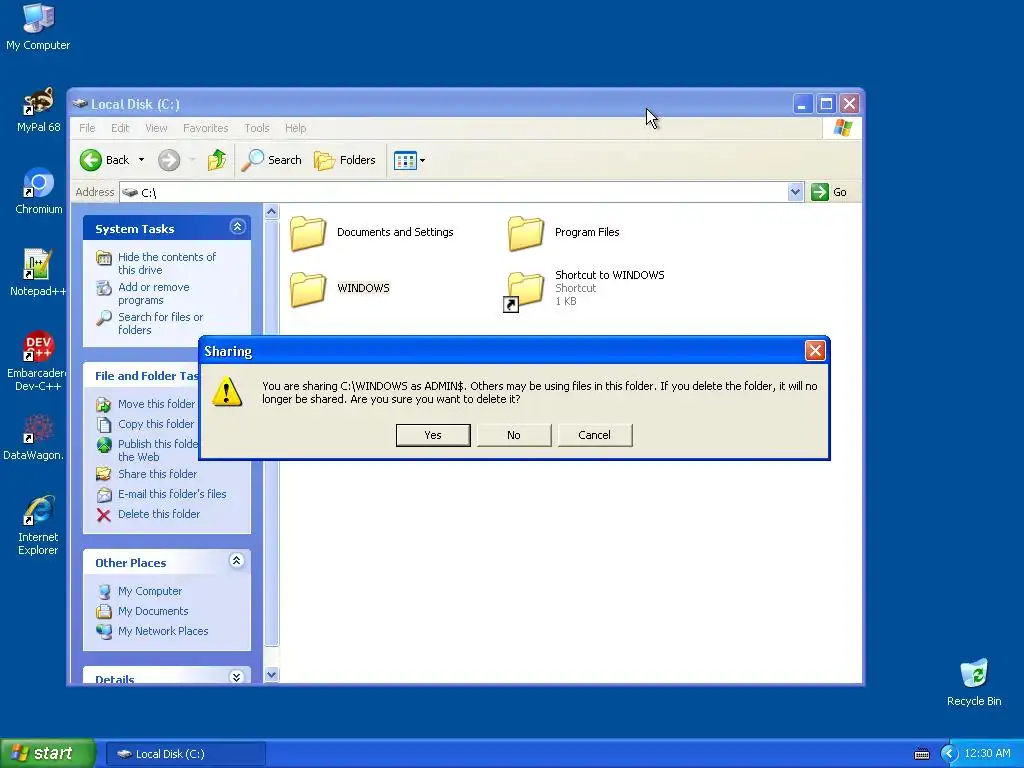This screenshot has height=768, width=1024.
Task: Open the Back history dropdown arrow
Action: click(x=141, y=160)
